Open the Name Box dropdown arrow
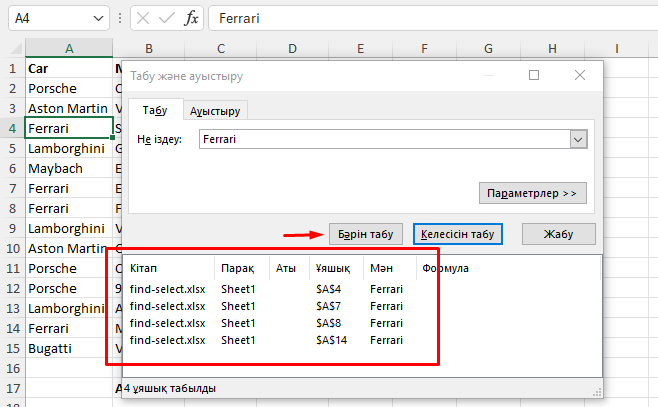658x407 pixels. coord(98,18)
